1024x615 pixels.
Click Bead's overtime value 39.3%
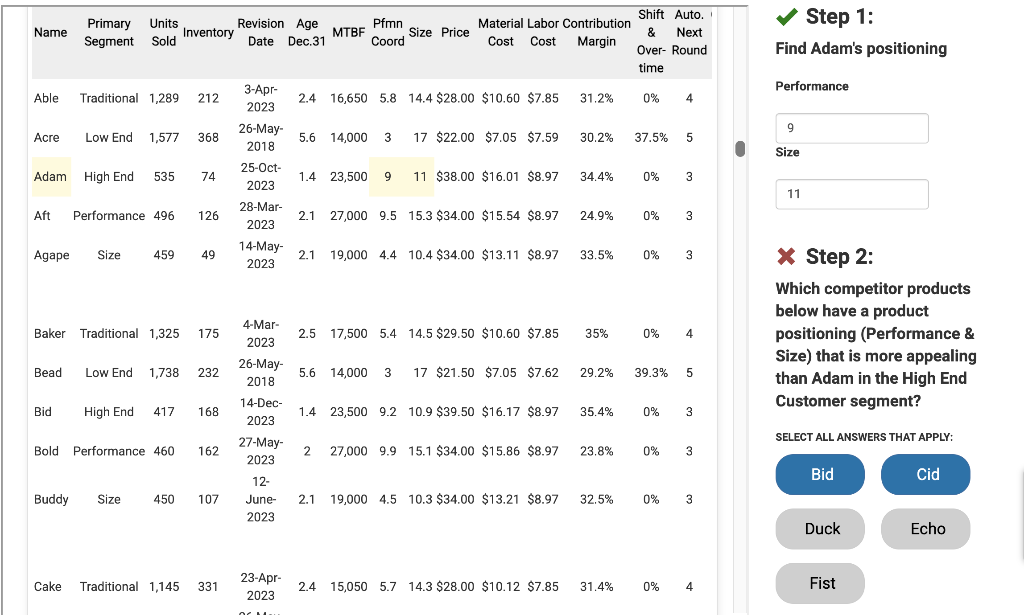(651, 373)
